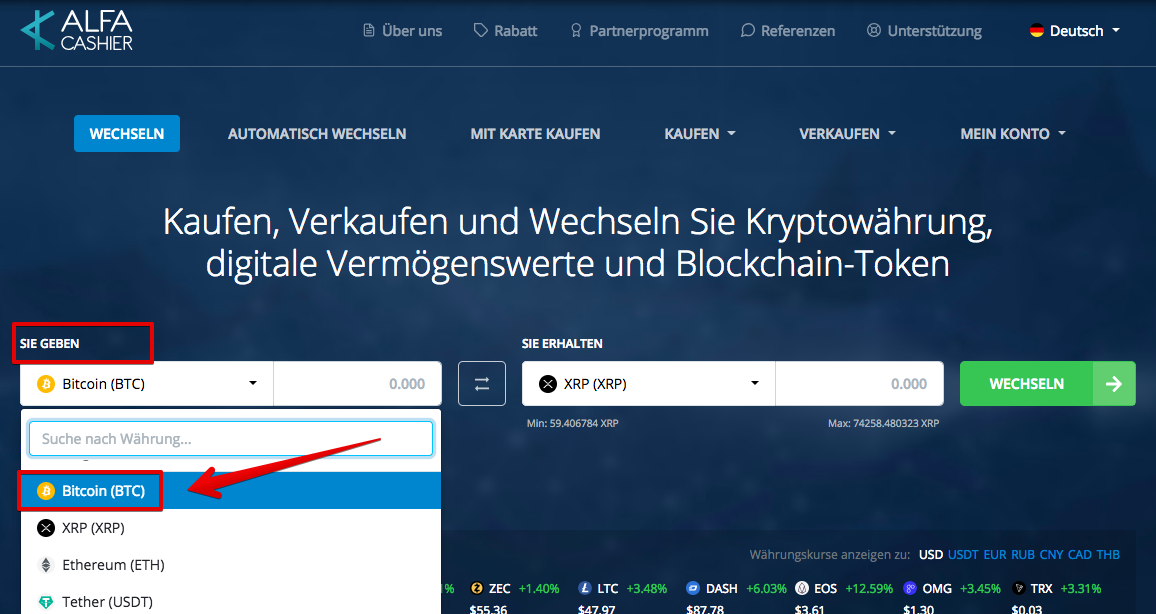Click the German flag icon
The image size is (1156, 614).
pos(1037,30)
